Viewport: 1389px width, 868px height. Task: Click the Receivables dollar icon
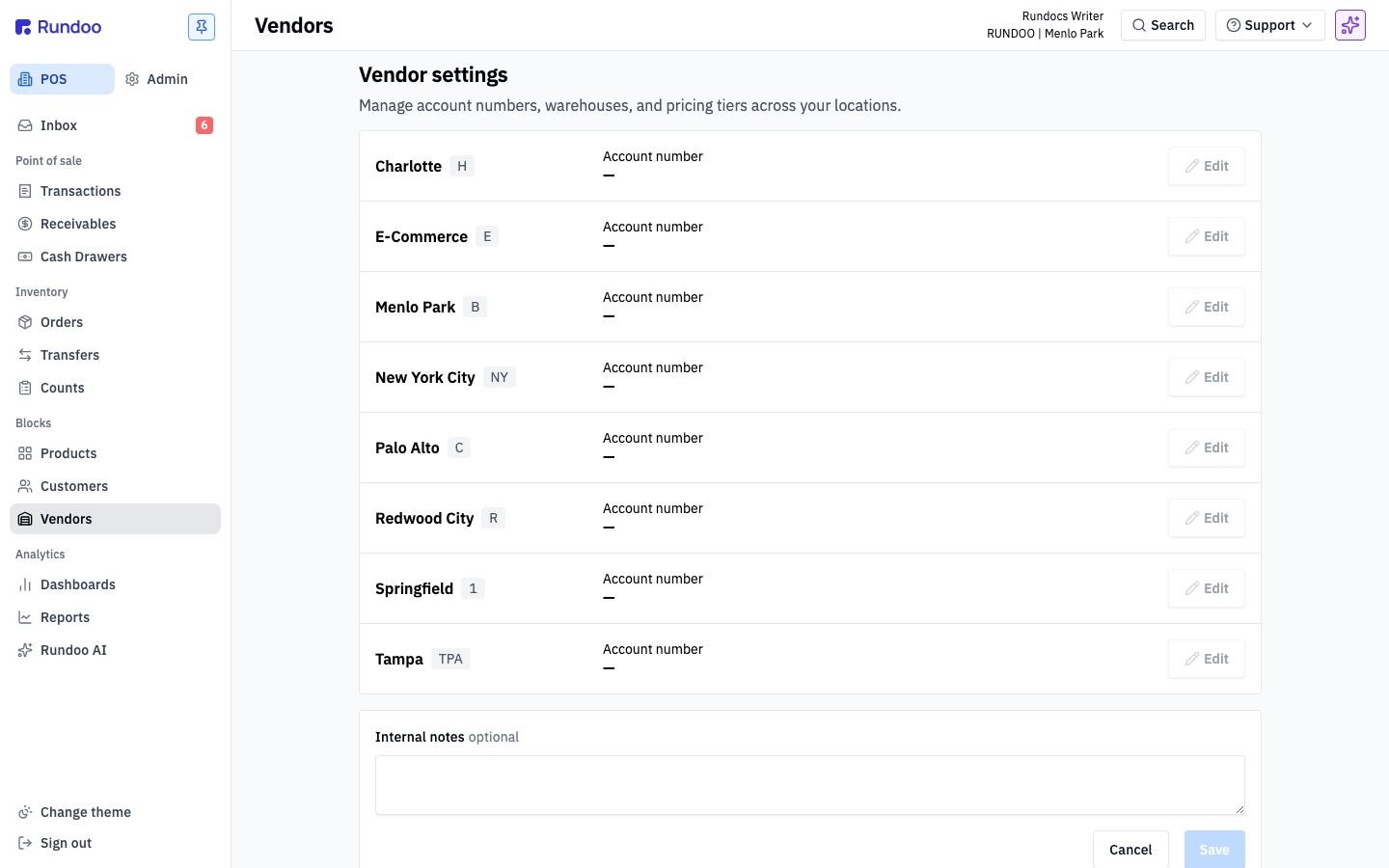tap(25, 224)
